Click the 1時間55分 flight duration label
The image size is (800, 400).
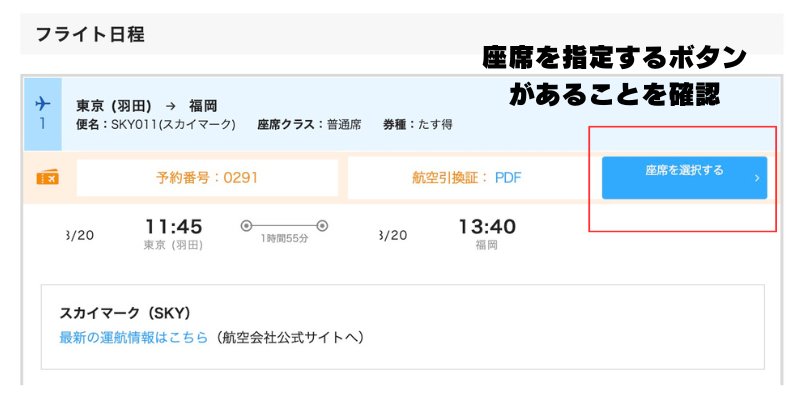pyautogui.click(x=284, y=241)
